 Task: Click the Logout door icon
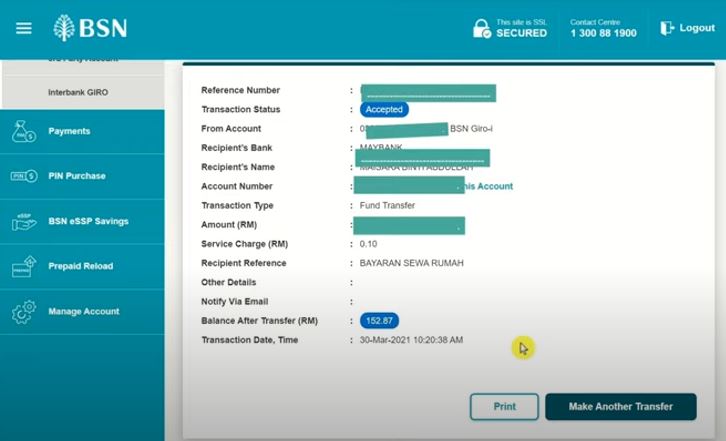click(668, 28)
